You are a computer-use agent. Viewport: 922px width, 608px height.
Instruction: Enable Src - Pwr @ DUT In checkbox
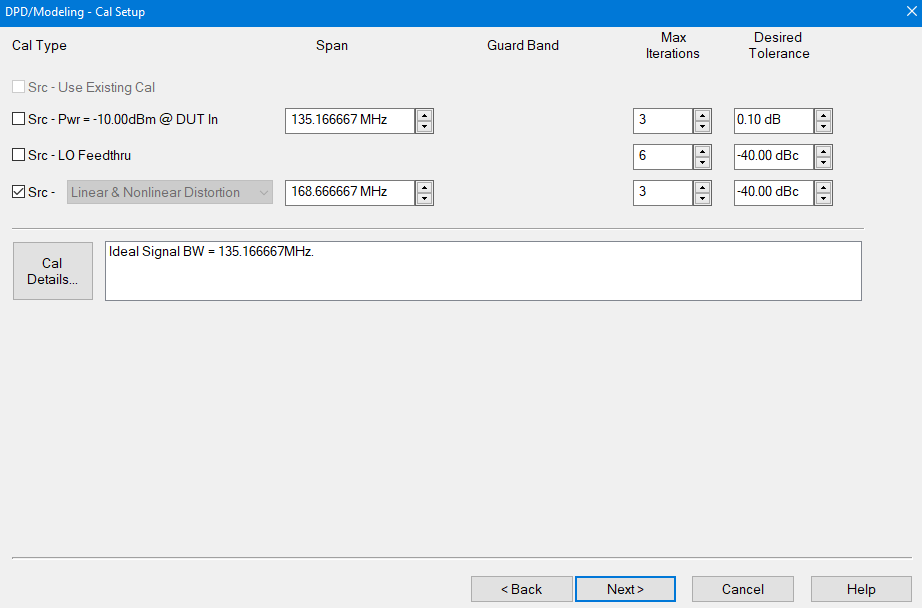pos(18,120)
